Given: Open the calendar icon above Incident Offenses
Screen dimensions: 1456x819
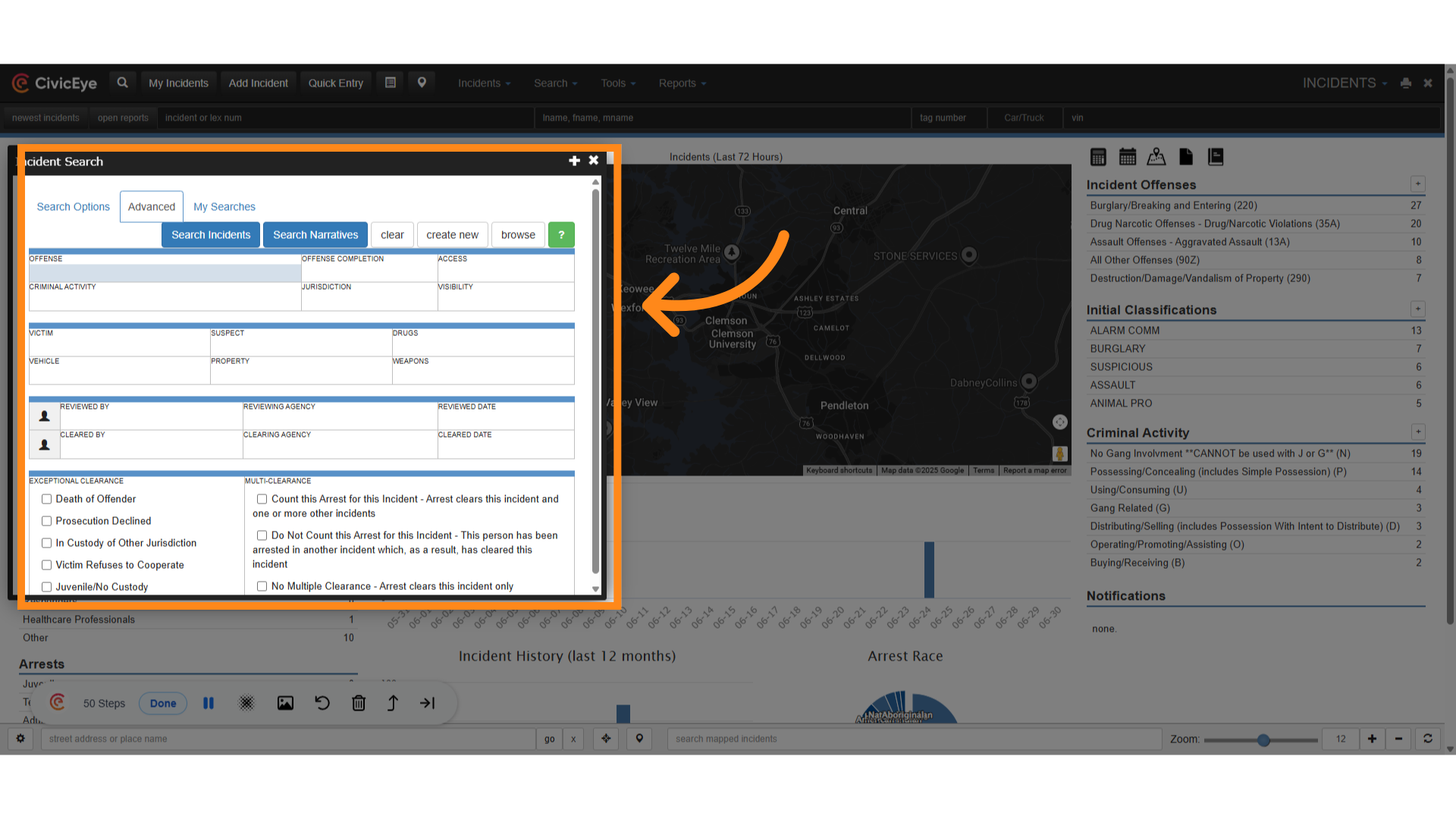Looking at the screenshot, I should (x=1128, y=157).
